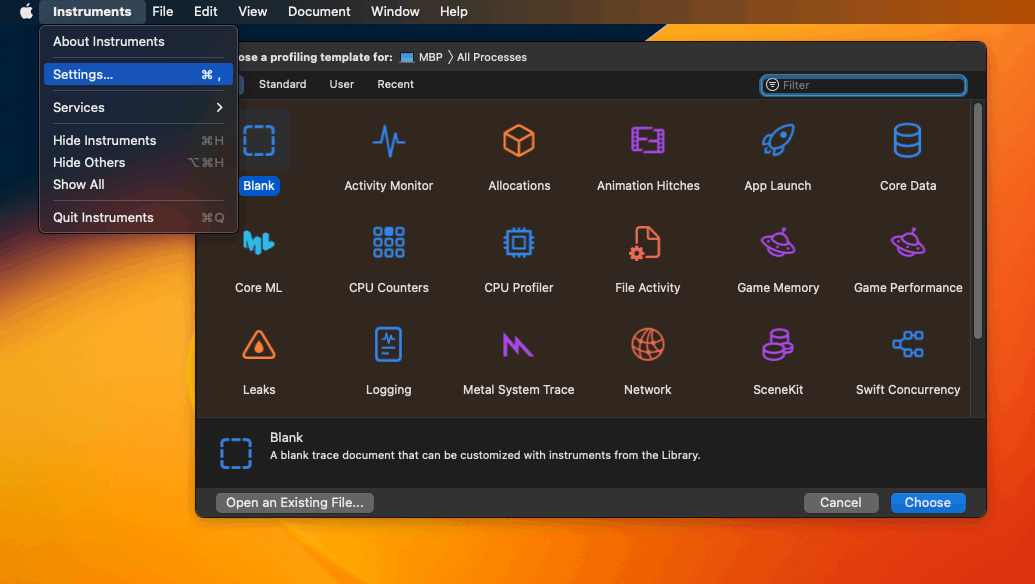
Task: Select the Animation Hitches template icon
Action: click(648, 140)
